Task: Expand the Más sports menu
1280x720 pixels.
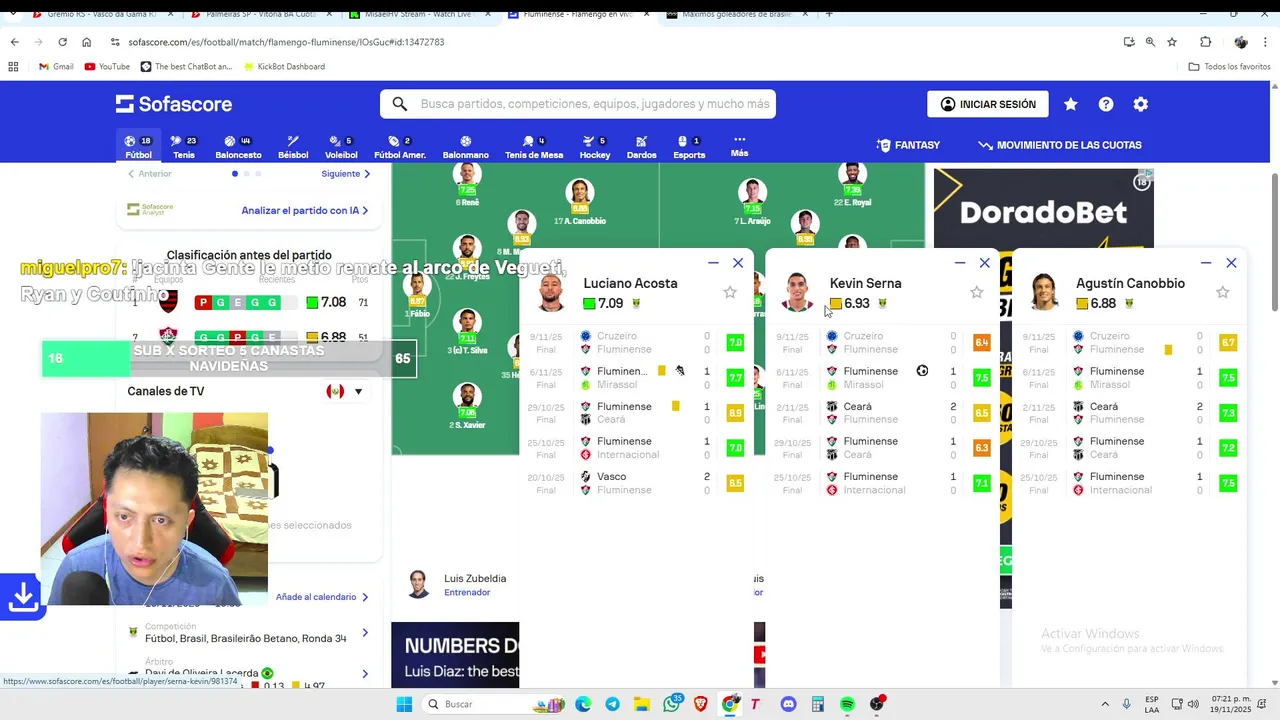Action: tap(739, 146)
